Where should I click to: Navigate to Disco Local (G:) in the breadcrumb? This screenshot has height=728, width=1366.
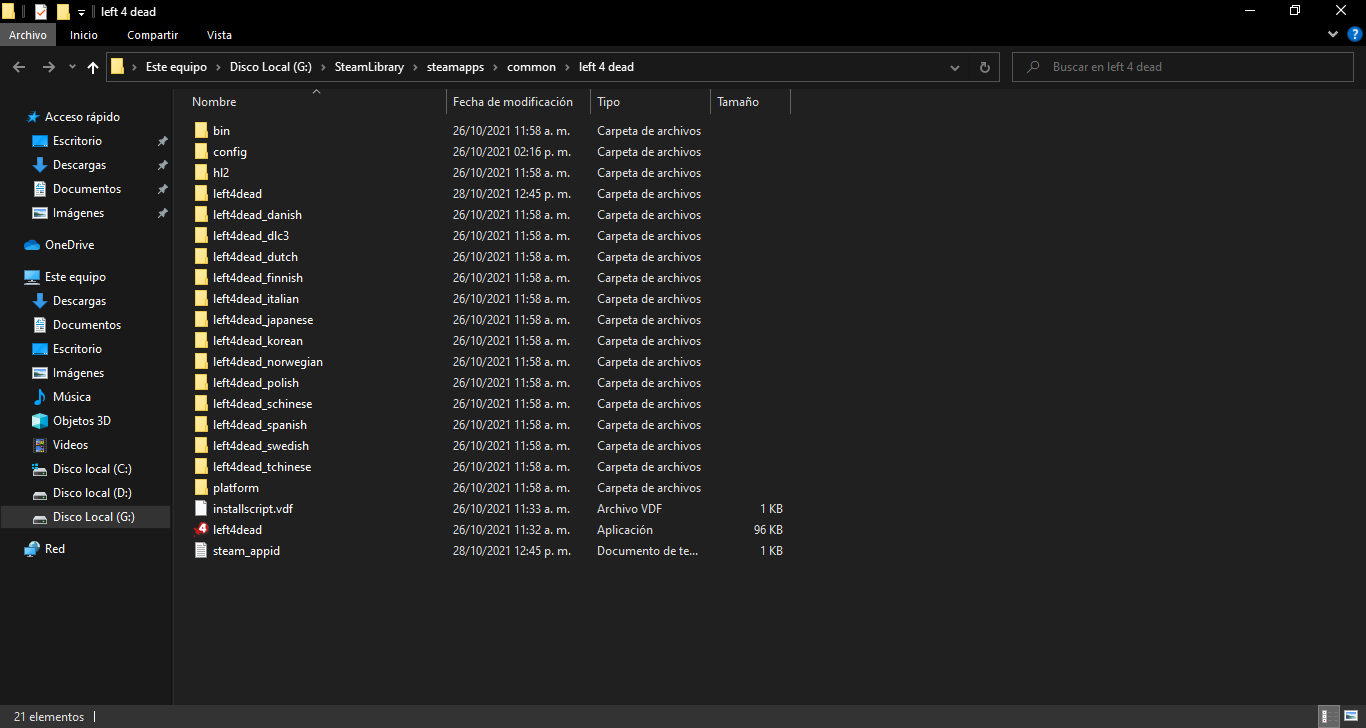click(271, 67)
